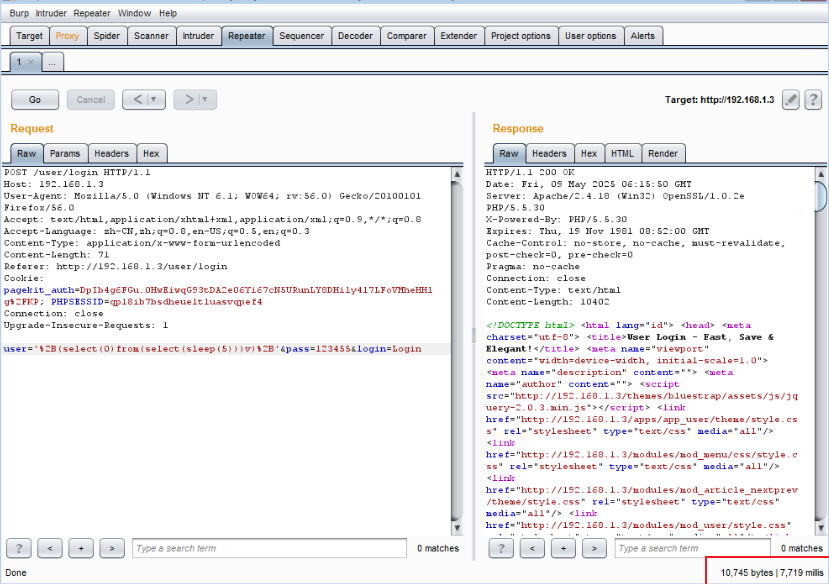Go to previous request search match
Screen dimensions: 829x584
[50, 548]
